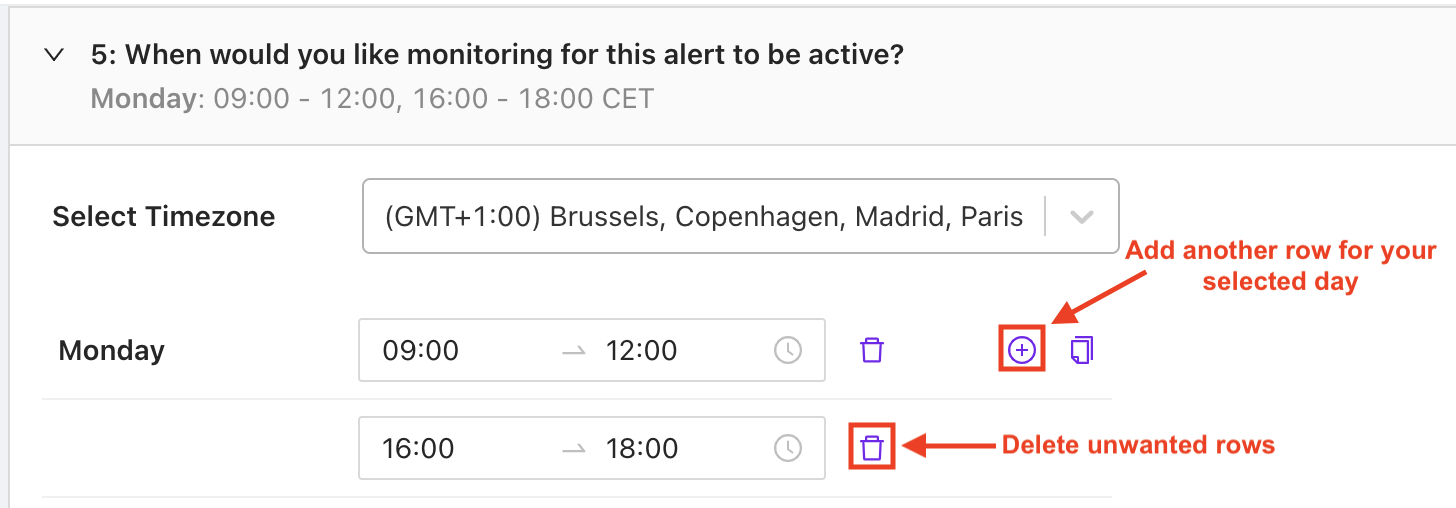Open the clock picker on the 16:00 row

788,447
